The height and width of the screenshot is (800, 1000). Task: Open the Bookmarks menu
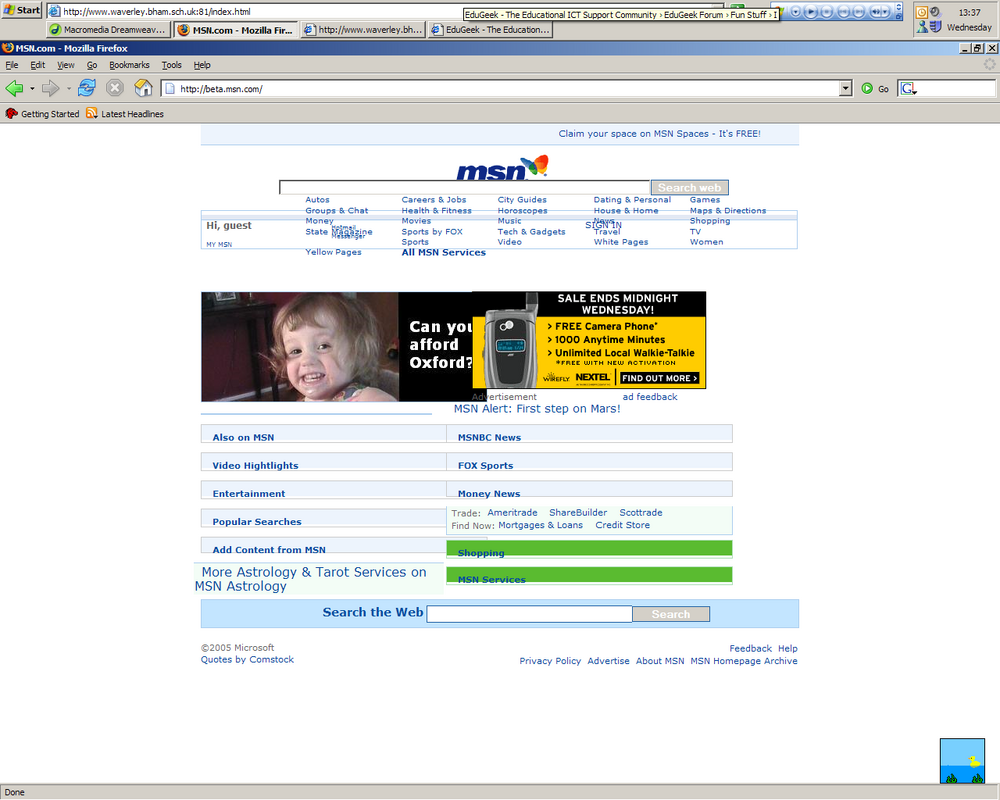129,65
